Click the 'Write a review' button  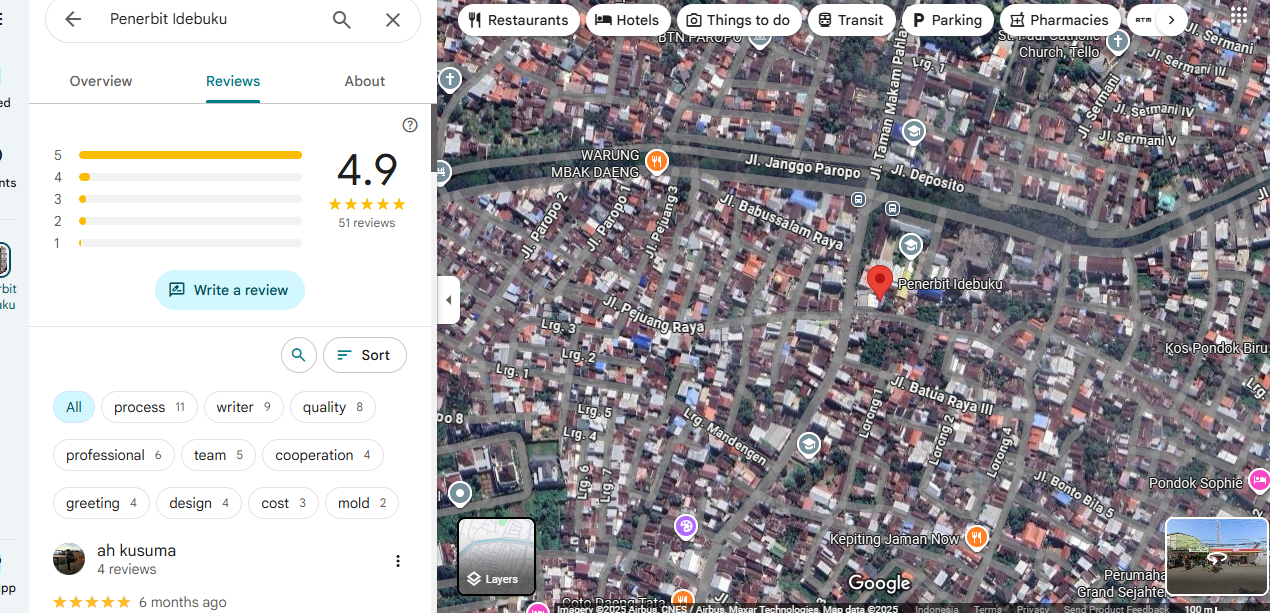[x=230, y=290]
